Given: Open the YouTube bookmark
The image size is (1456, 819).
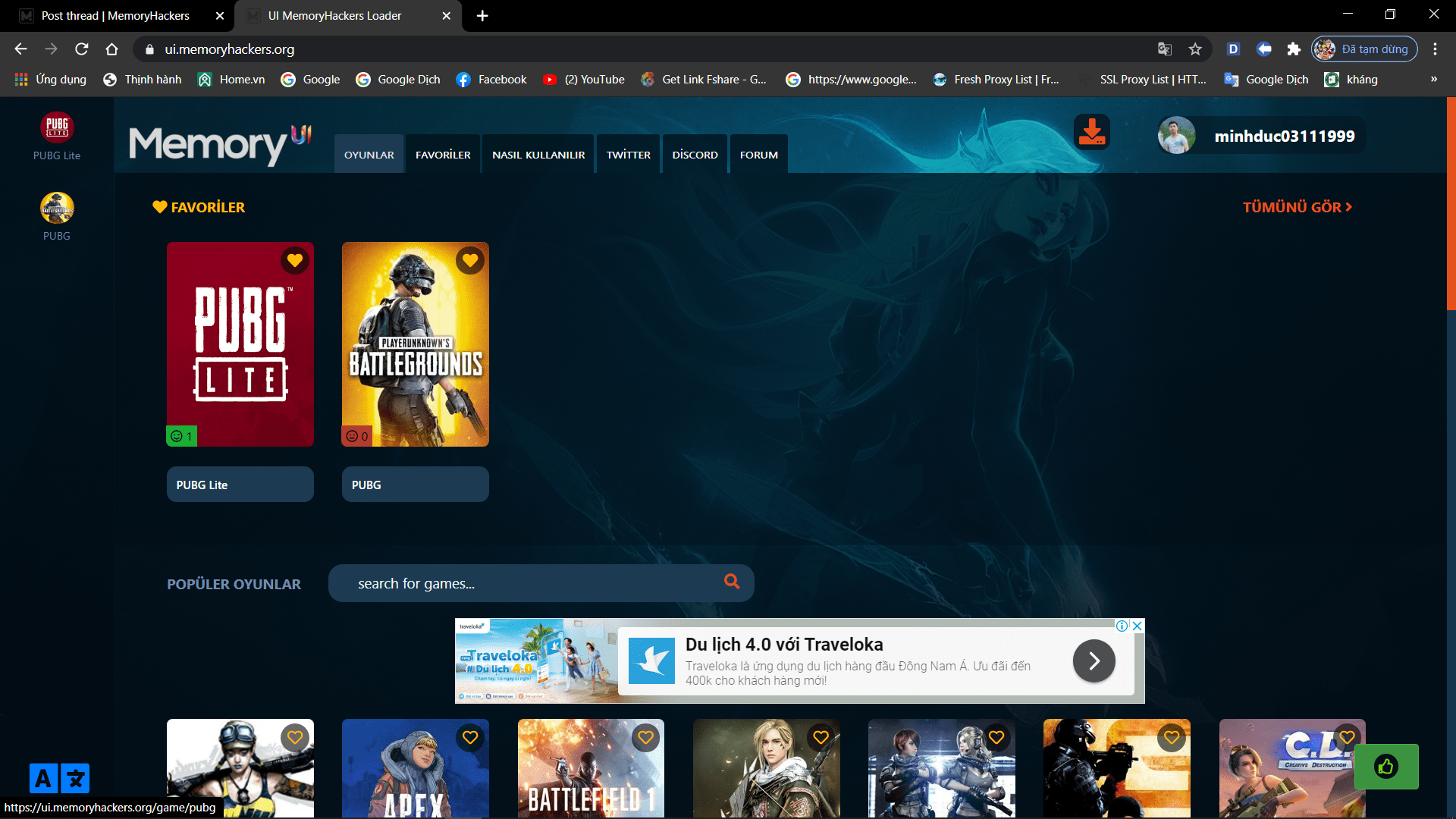Looking at the screenshot, I should point(584,80).
